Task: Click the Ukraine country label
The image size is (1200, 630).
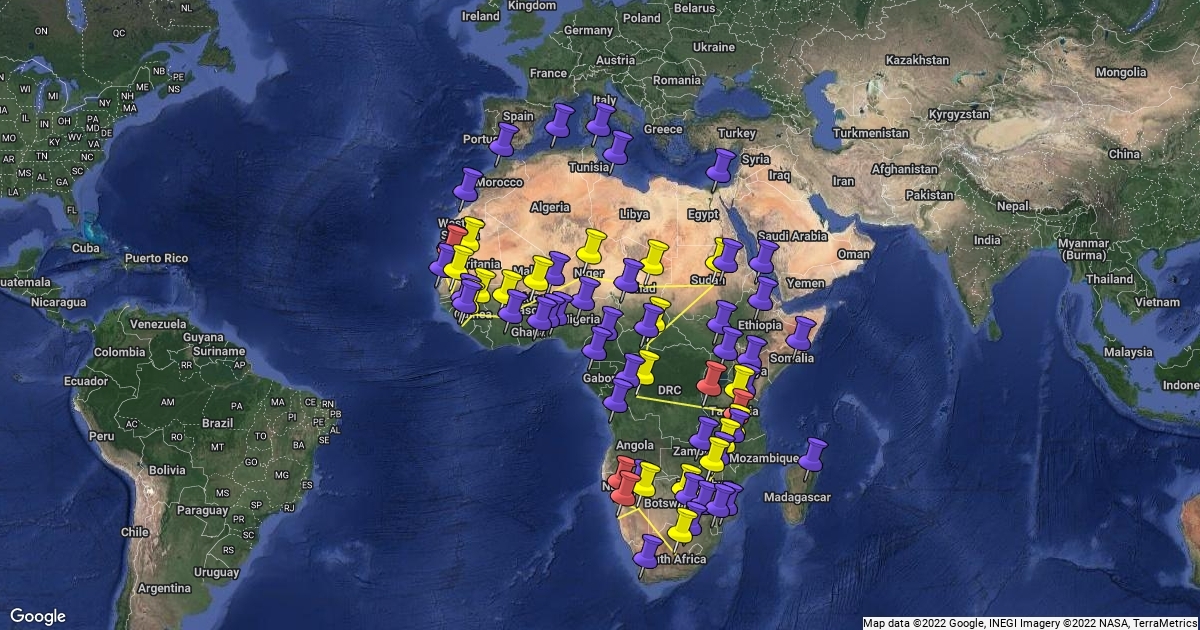Action: (x=714, y=47)
